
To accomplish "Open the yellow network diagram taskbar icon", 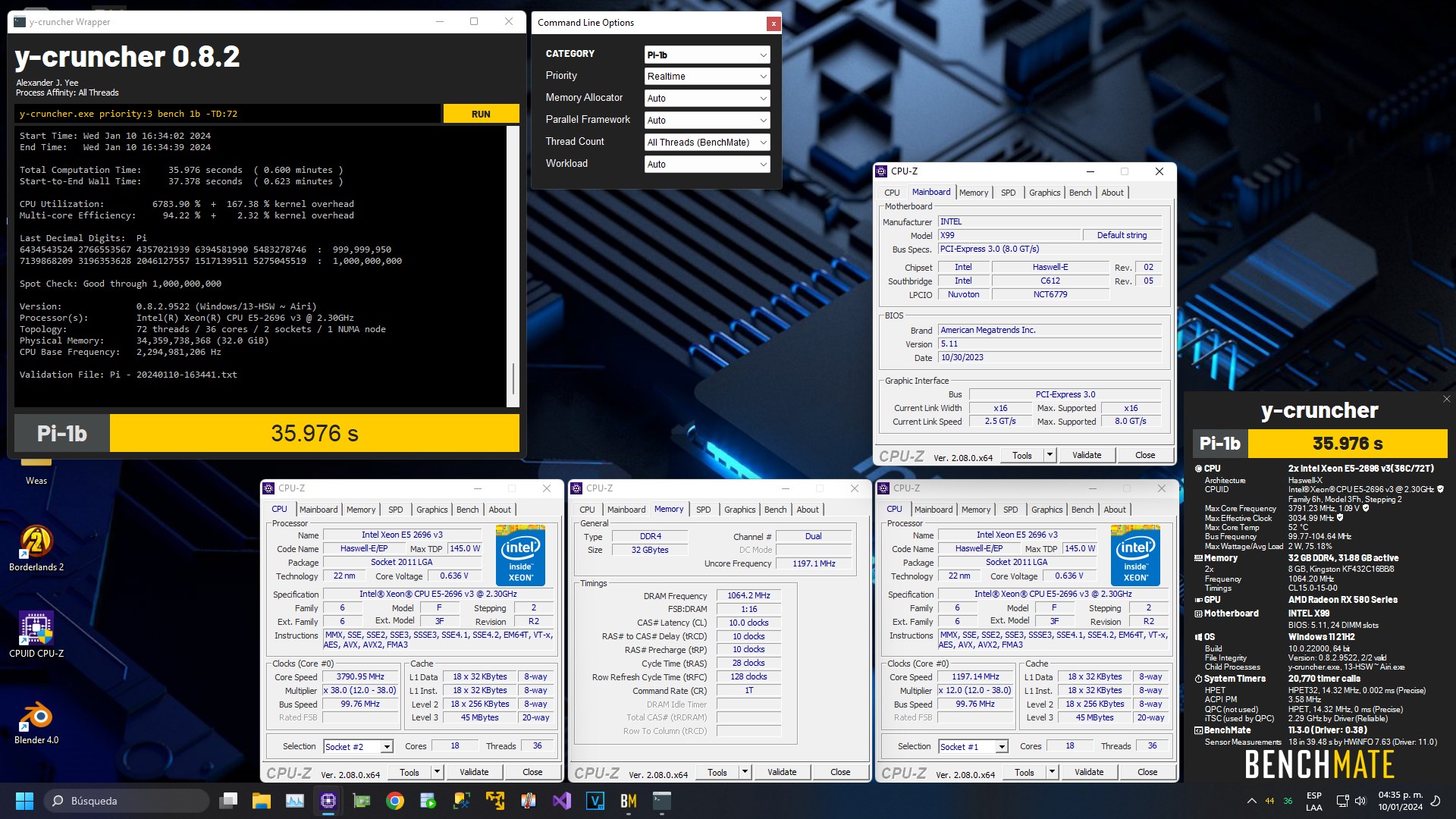I will (x=495, y=801).
